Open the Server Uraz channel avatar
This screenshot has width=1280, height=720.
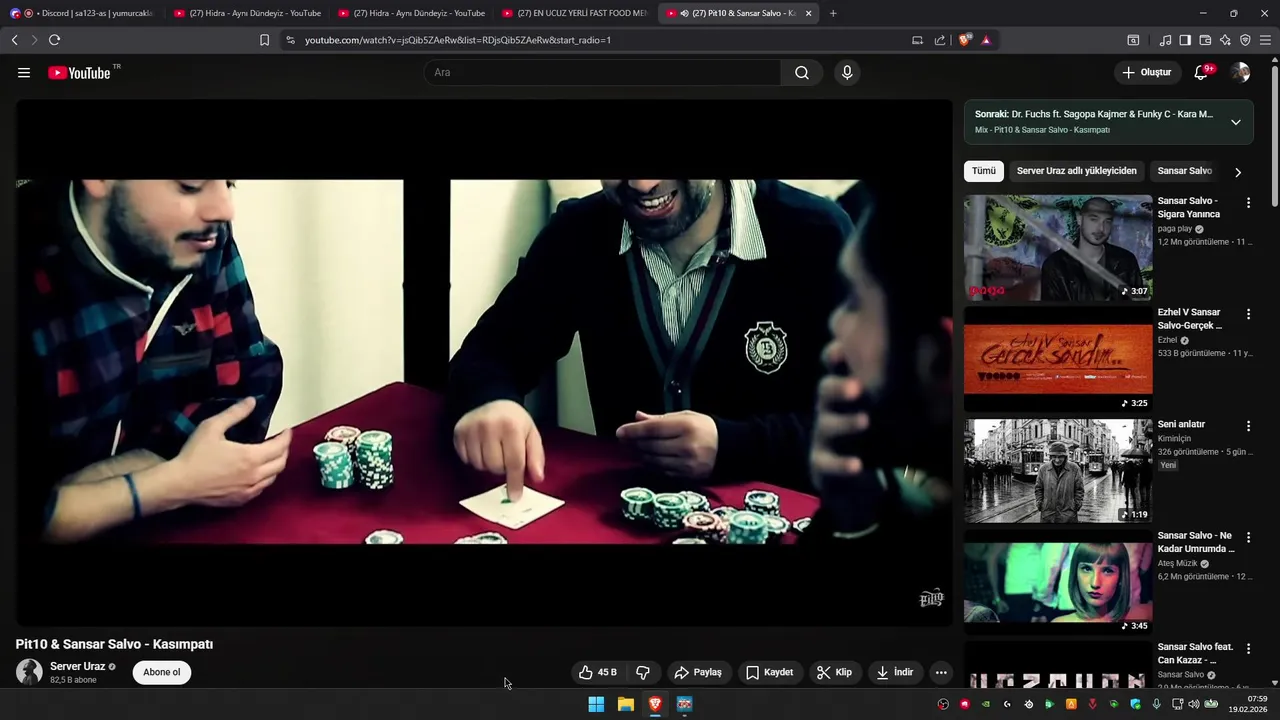pos(29,672)
